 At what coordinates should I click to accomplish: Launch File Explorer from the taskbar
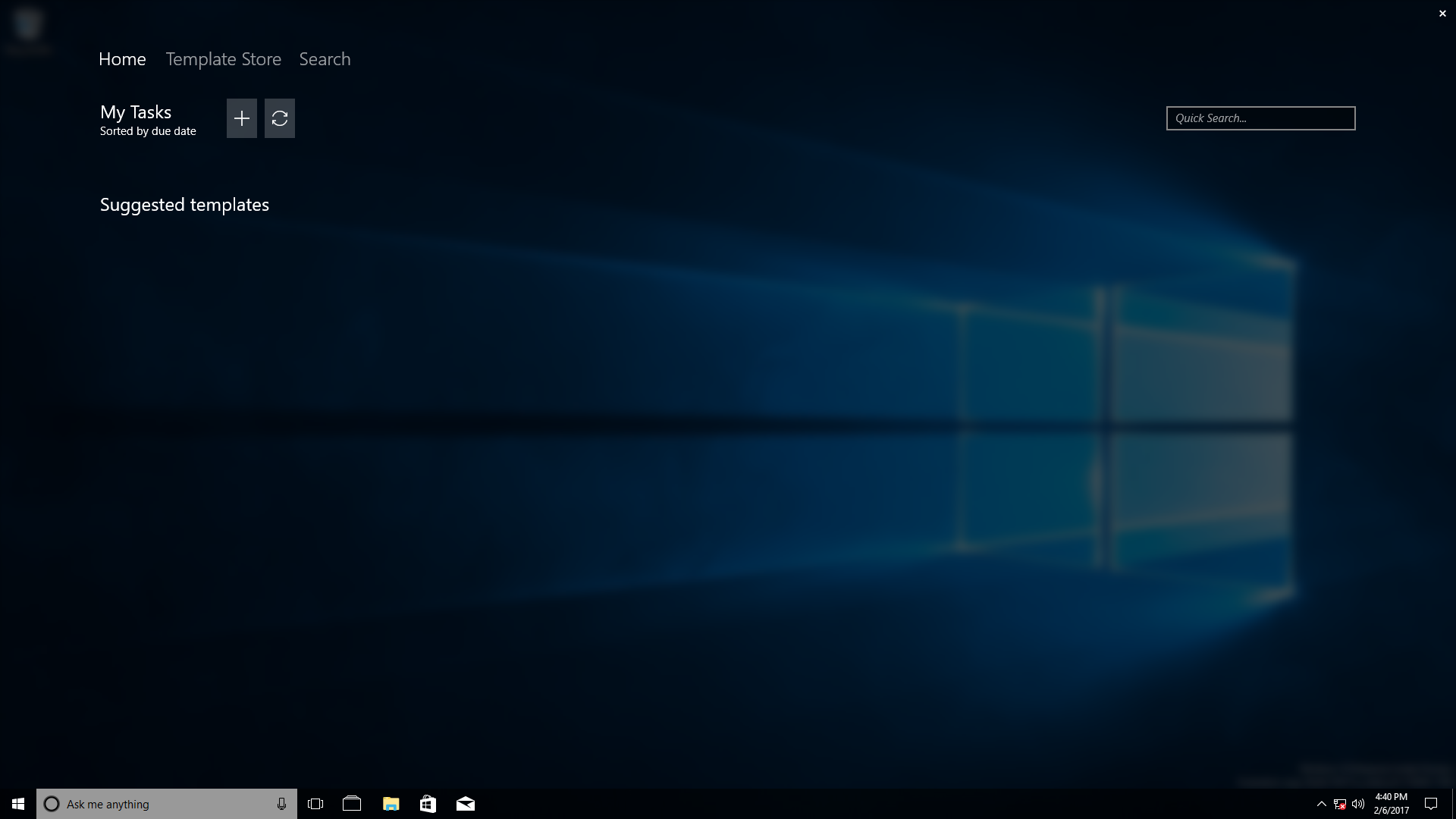(391, 804)
